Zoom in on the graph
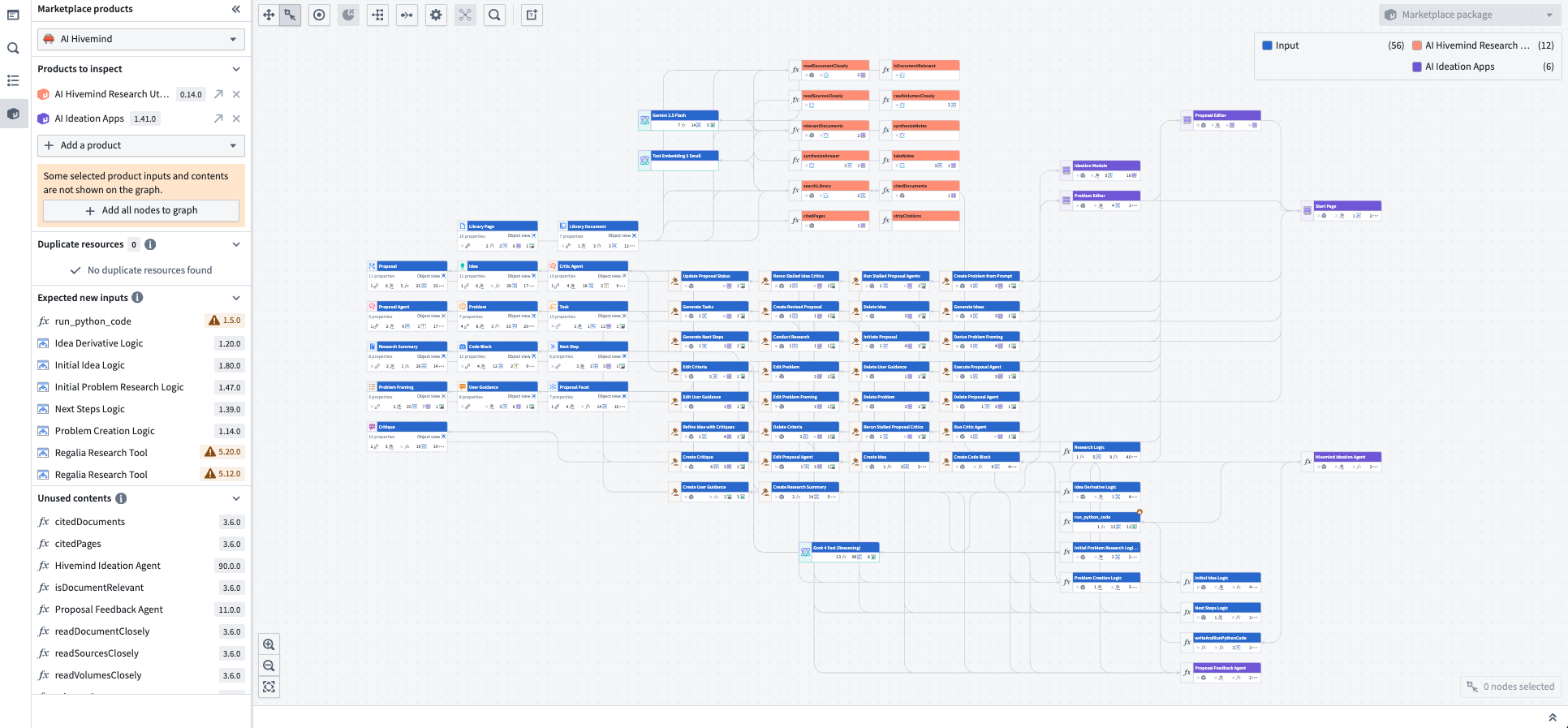This screenshot has width=1568, height=728. click(269, 644)
